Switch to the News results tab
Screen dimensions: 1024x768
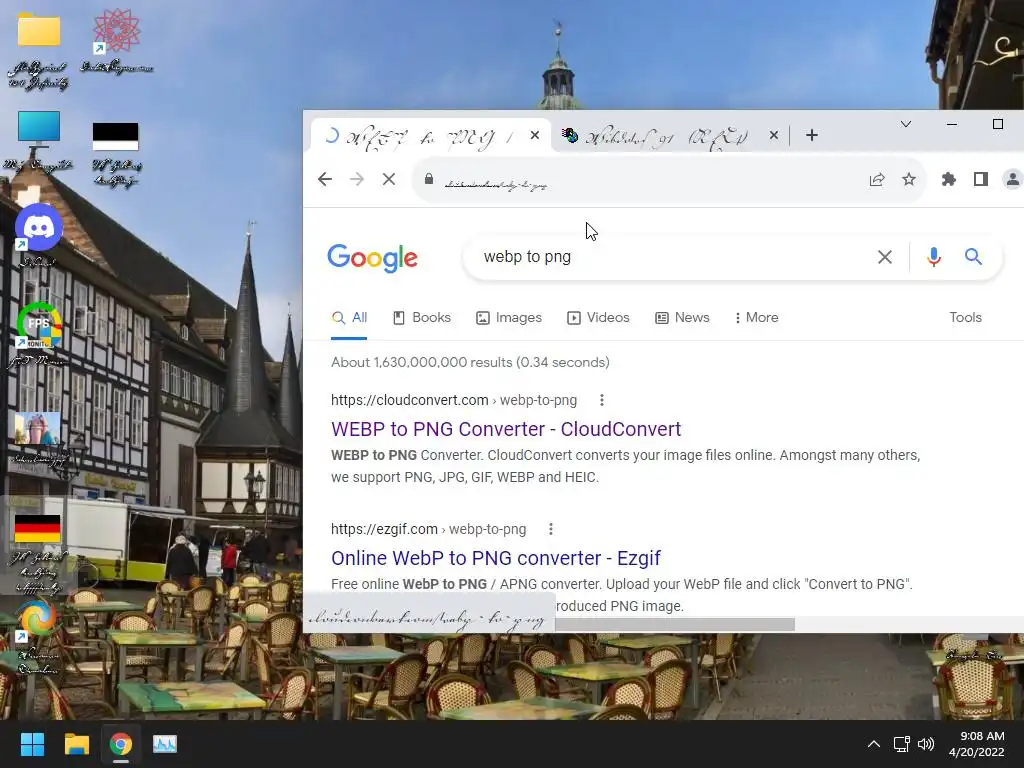click(682, 318)
